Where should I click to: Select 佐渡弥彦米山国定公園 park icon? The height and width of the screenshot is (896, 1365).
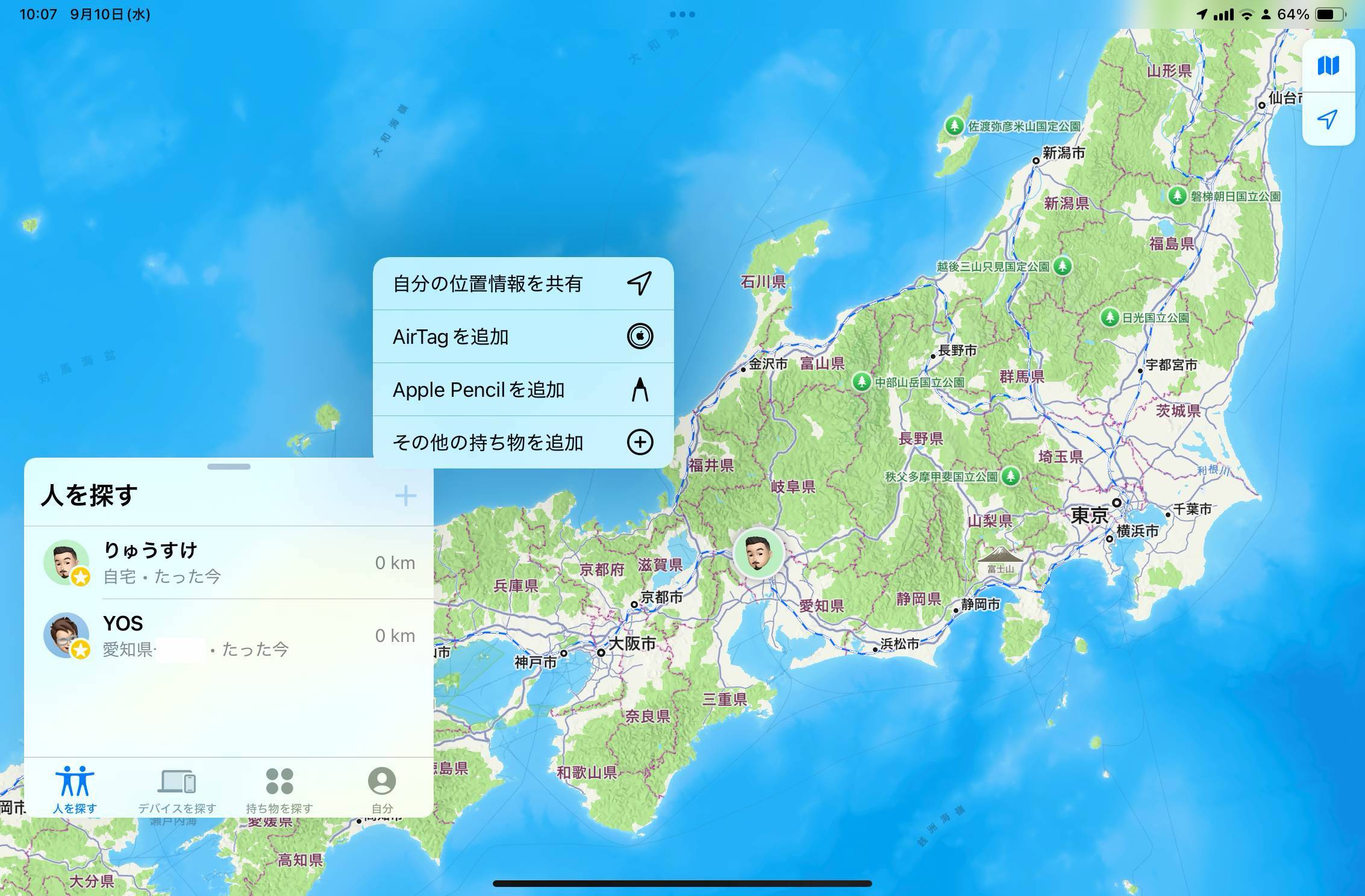click(x=954, y=126)
